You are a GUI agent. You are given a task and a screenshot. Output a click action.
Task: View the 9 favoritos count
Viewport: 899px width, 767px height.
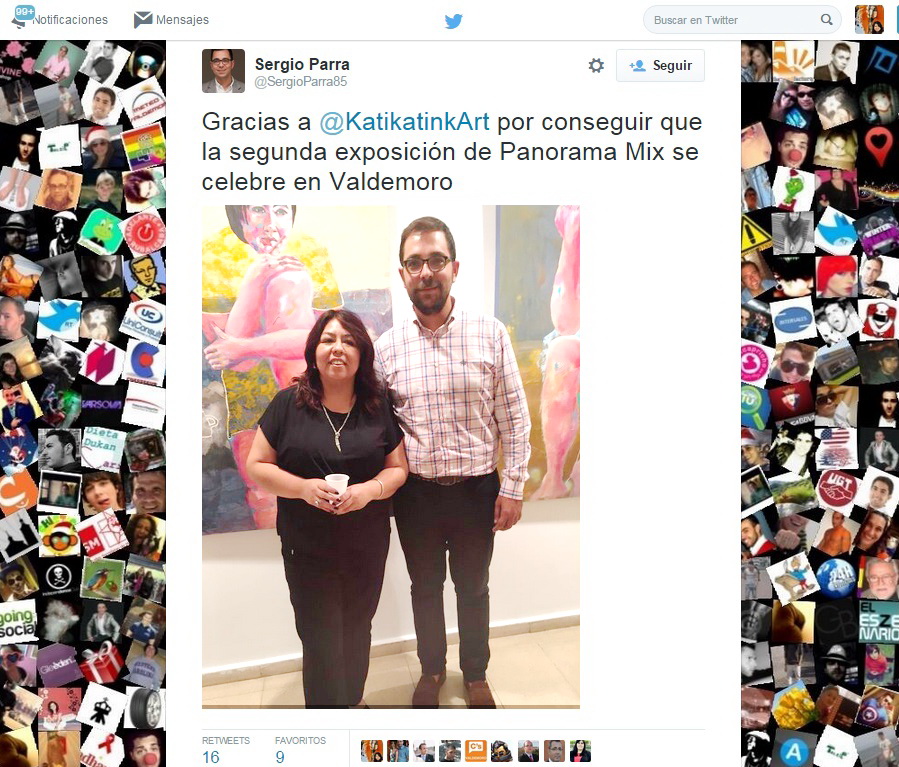pyautogui.click(x=280, y=757)
